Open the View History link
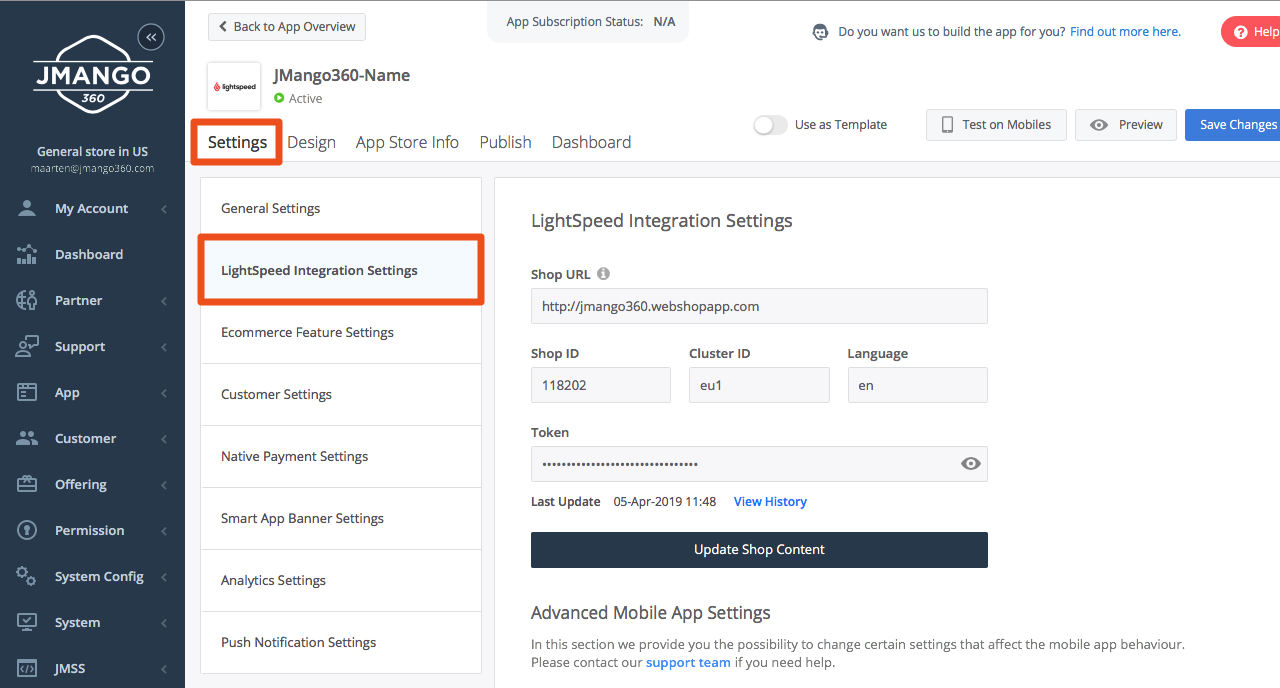The height and width of the screenshot is (688, 1280). 770,502
